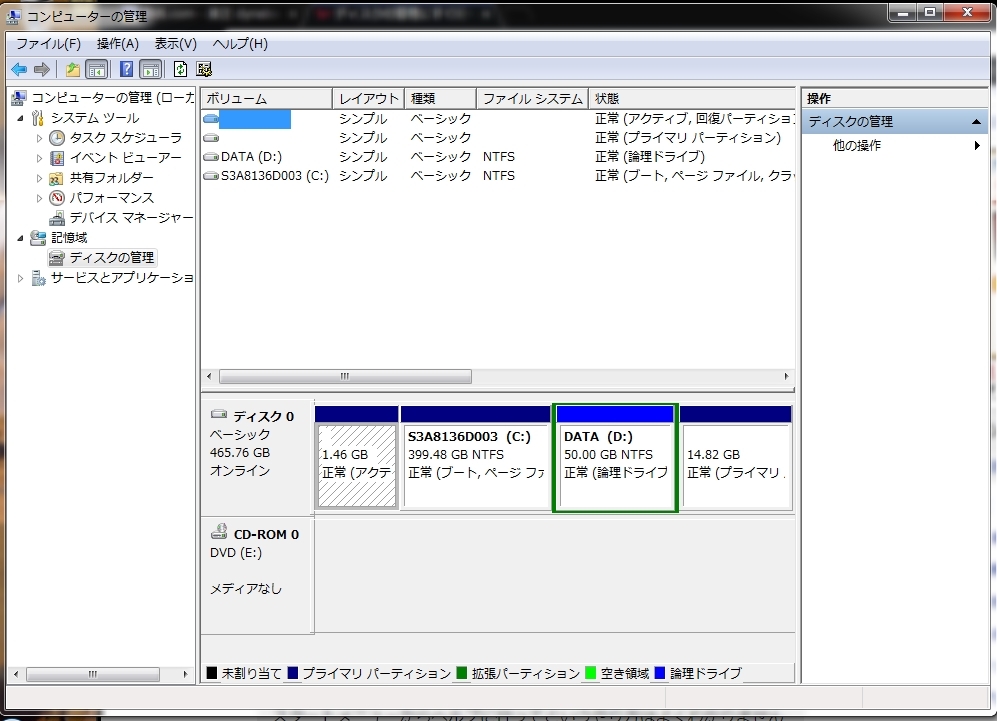Screen dimensions: 997x721
Task: Click the DATA (D:) volume drive icon
Action: 211,156
